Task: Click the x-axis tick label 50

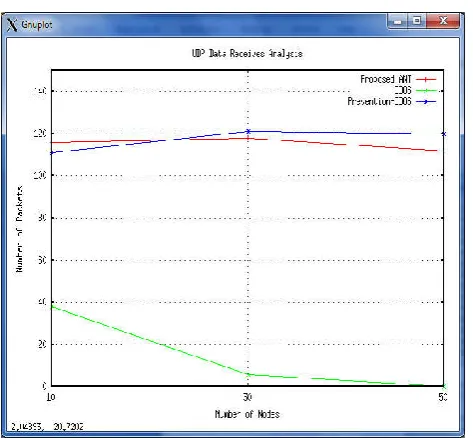Action: tap(443, 397)
